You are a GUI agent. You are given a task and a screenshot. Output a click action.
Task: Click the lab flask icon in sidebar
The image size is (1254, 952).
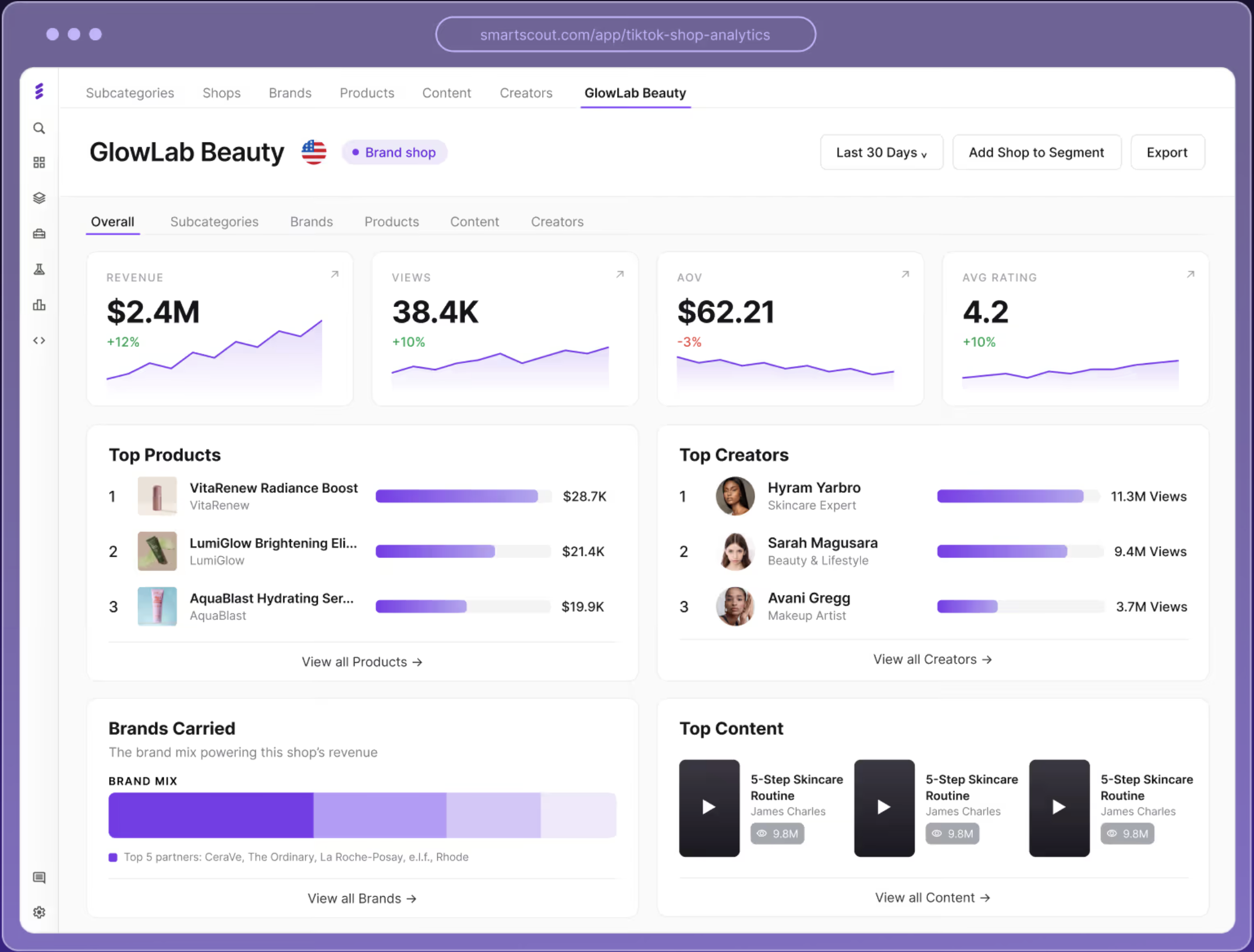click(39, 269)
